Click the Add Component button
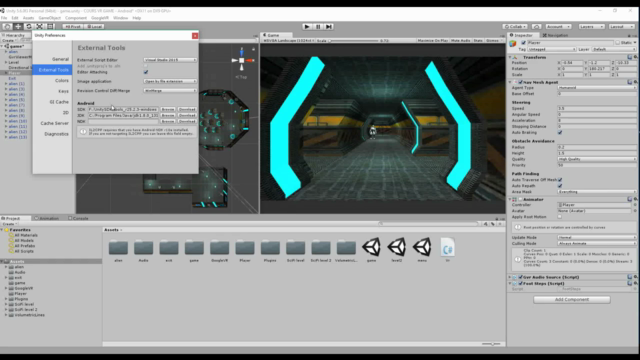 (x=572, y=300)
